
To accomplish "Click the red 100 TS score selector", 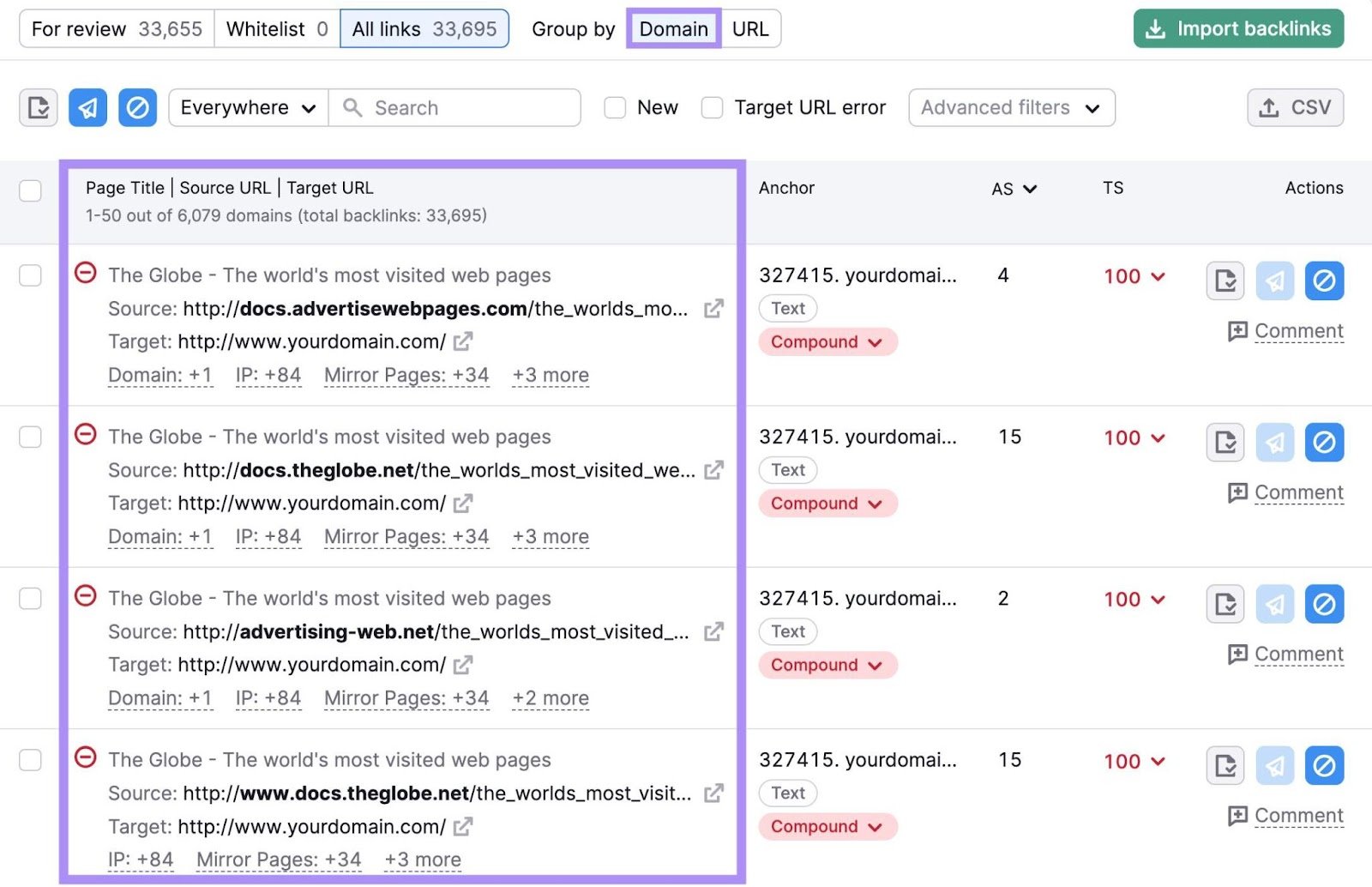I will pos(1134,276).
